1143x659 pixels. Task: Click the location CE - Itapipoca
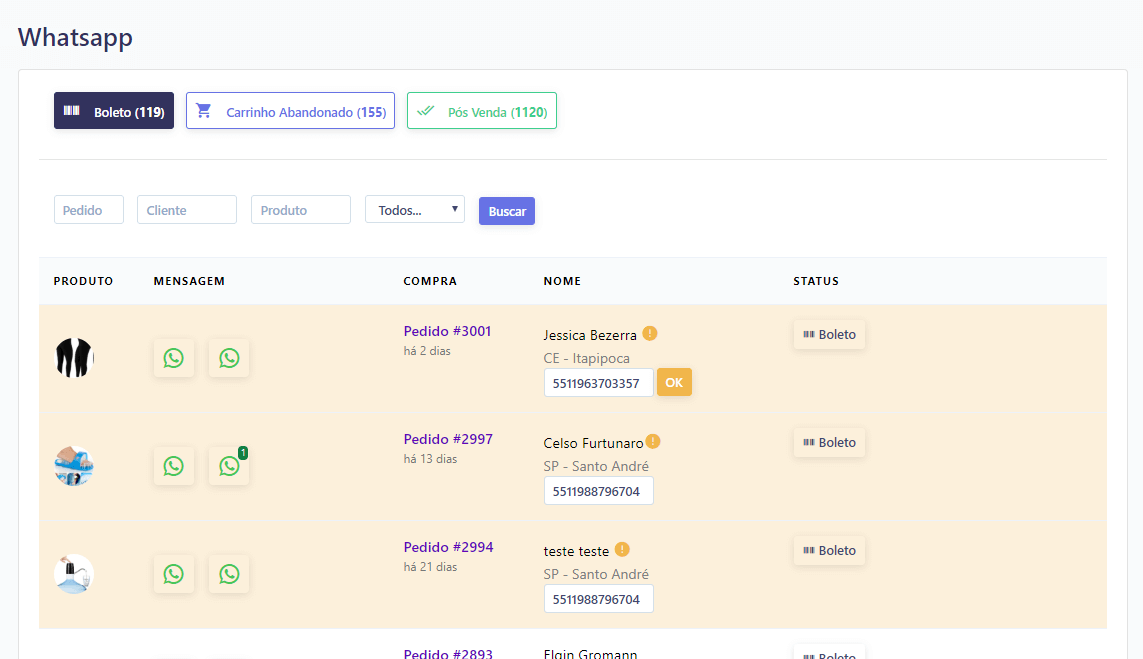586,359
